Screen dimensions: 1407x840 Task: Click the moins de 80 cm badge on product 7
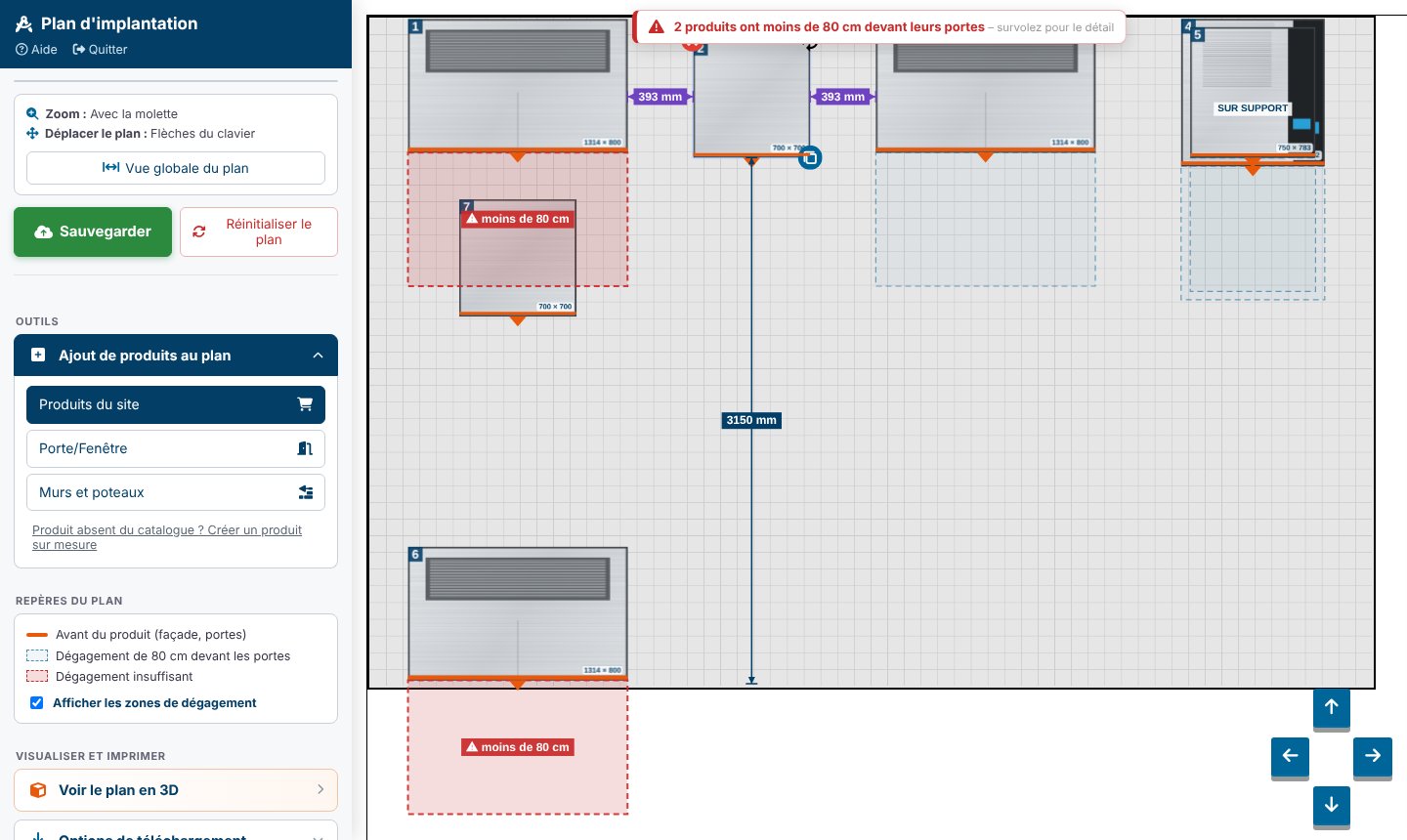pyautogui.click(x=518, y=219)
